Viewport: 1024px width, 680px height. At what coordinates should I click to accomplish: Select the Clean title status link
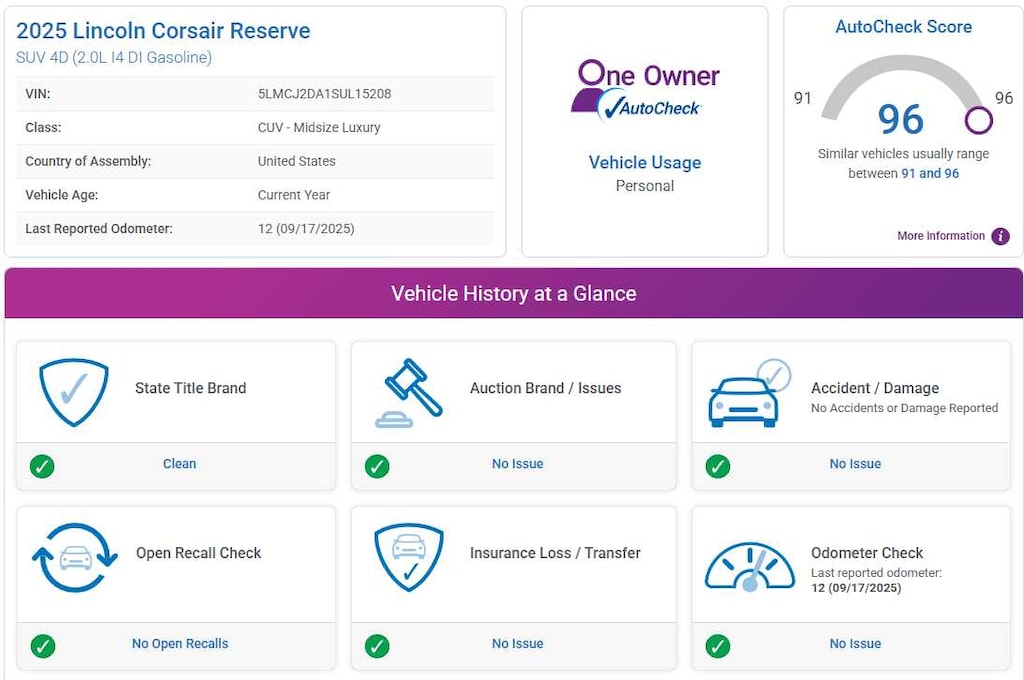click(x=180, y=464)
